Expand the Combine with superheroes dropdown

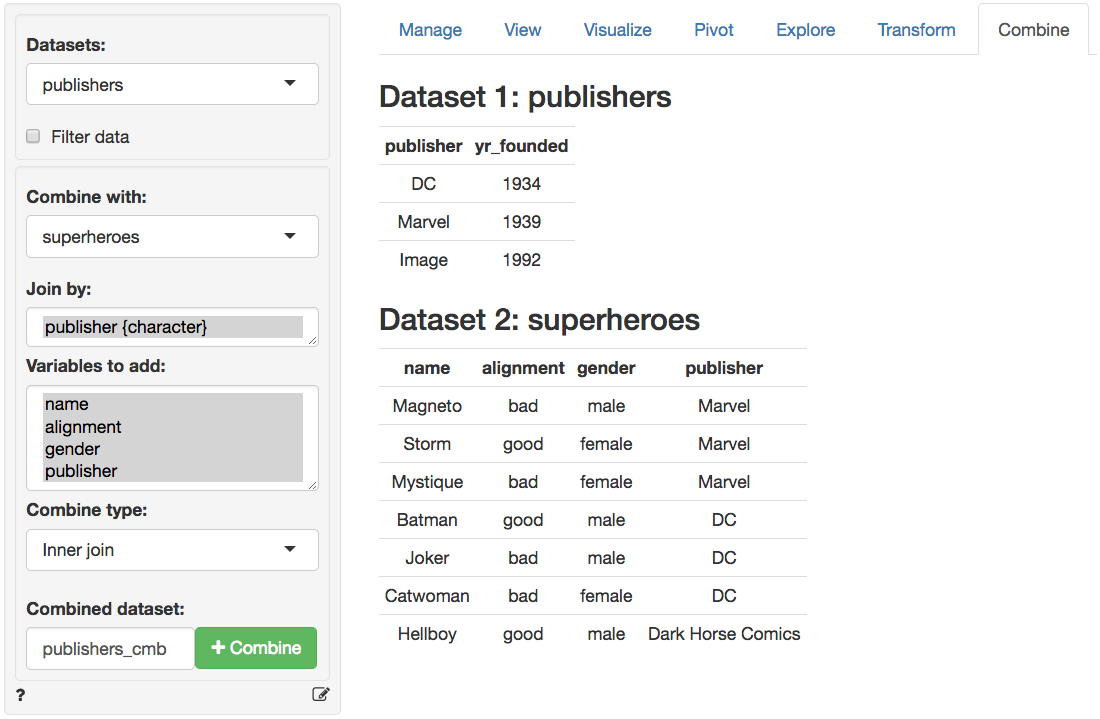172,237
